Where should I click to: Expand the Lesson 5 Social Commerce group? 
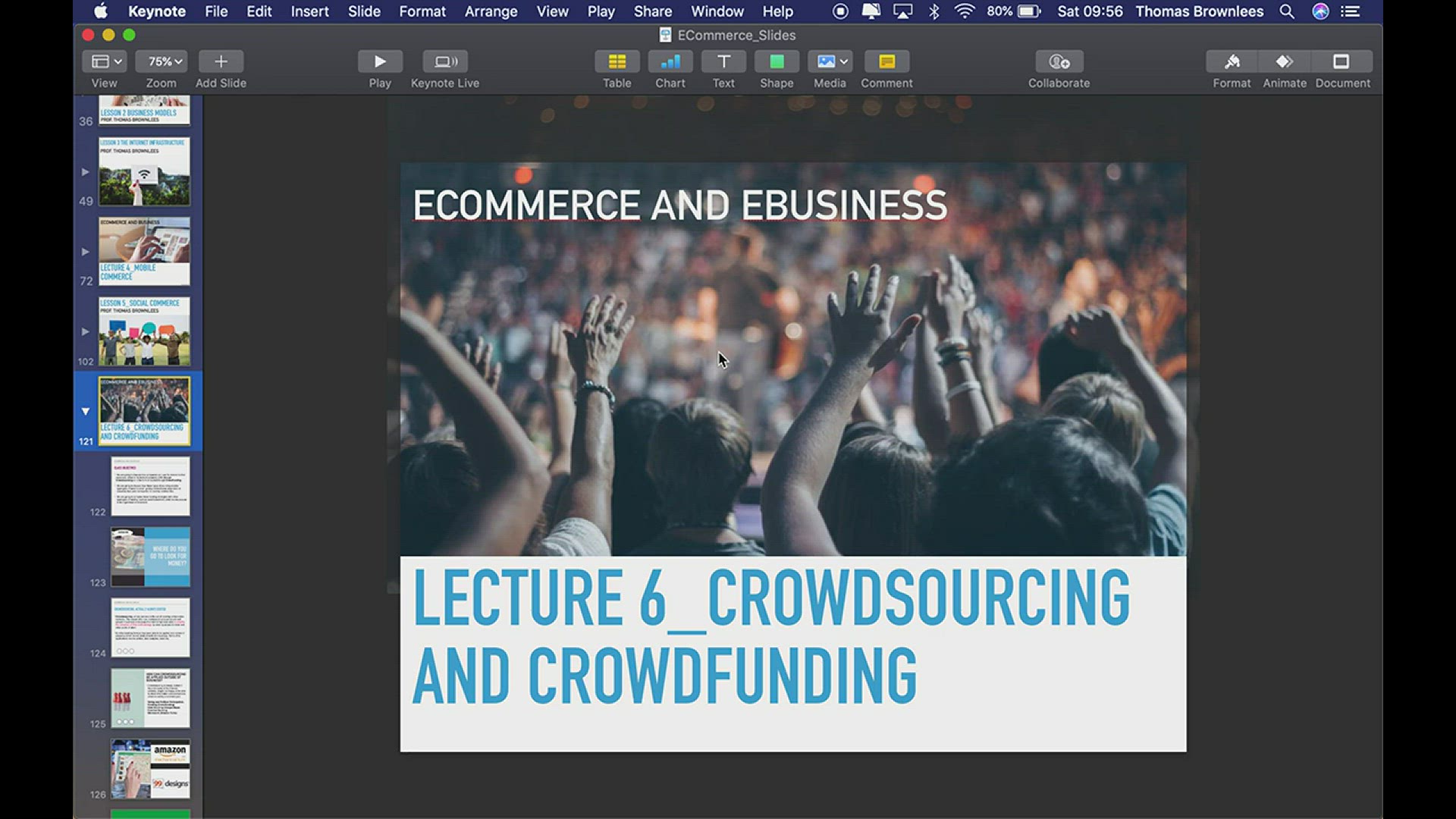point(86,331)
